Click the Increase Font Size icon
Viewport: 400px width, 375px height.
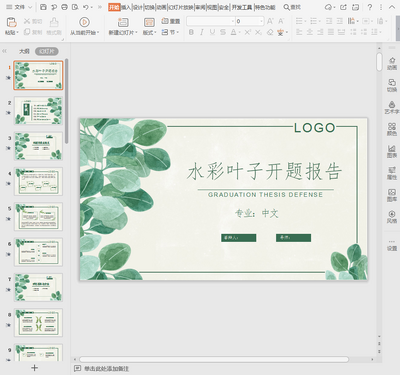click(x=270, y=21)
